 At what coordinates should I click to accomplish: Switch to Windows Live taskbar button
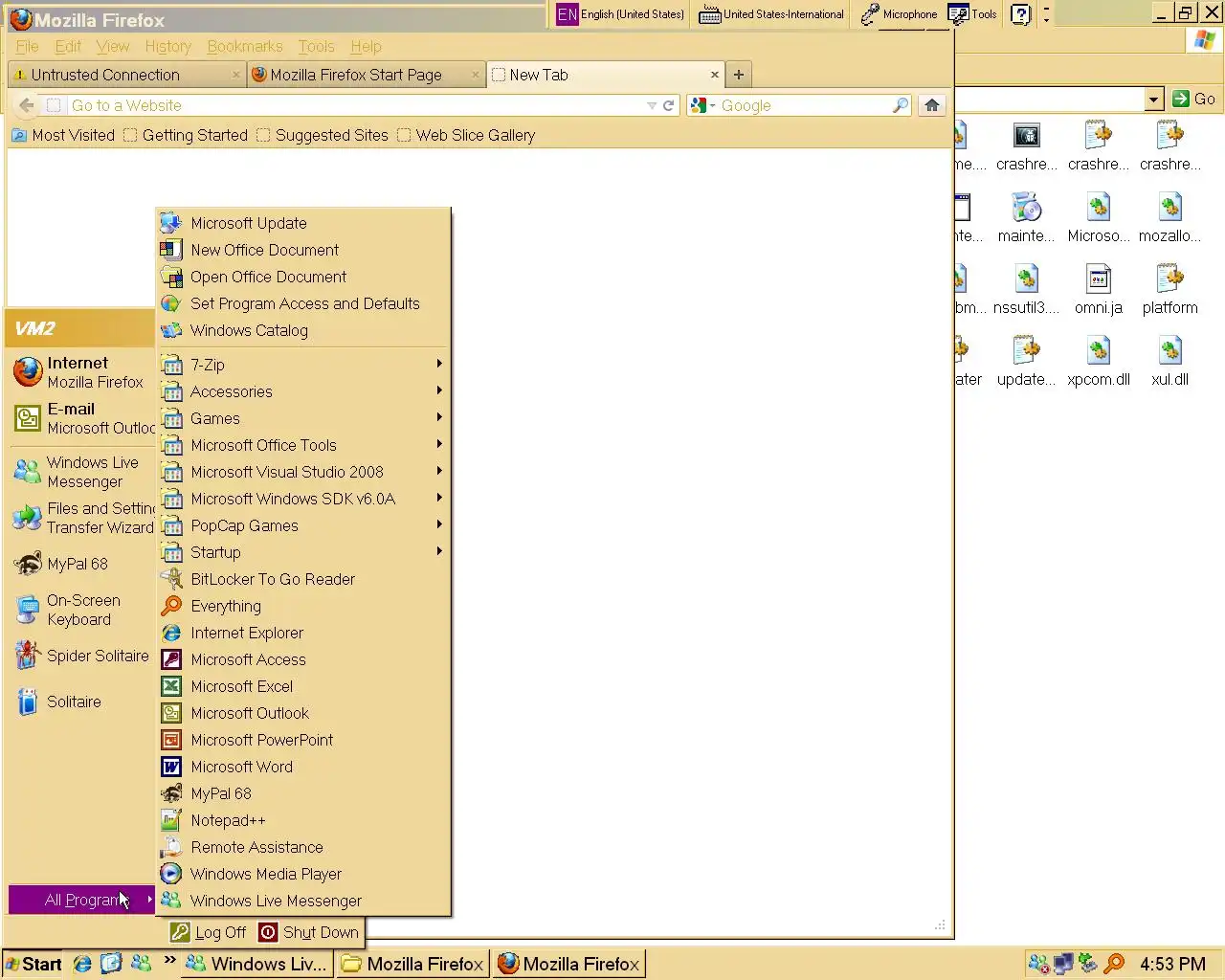pyautogui.click(x=258, y=964)
